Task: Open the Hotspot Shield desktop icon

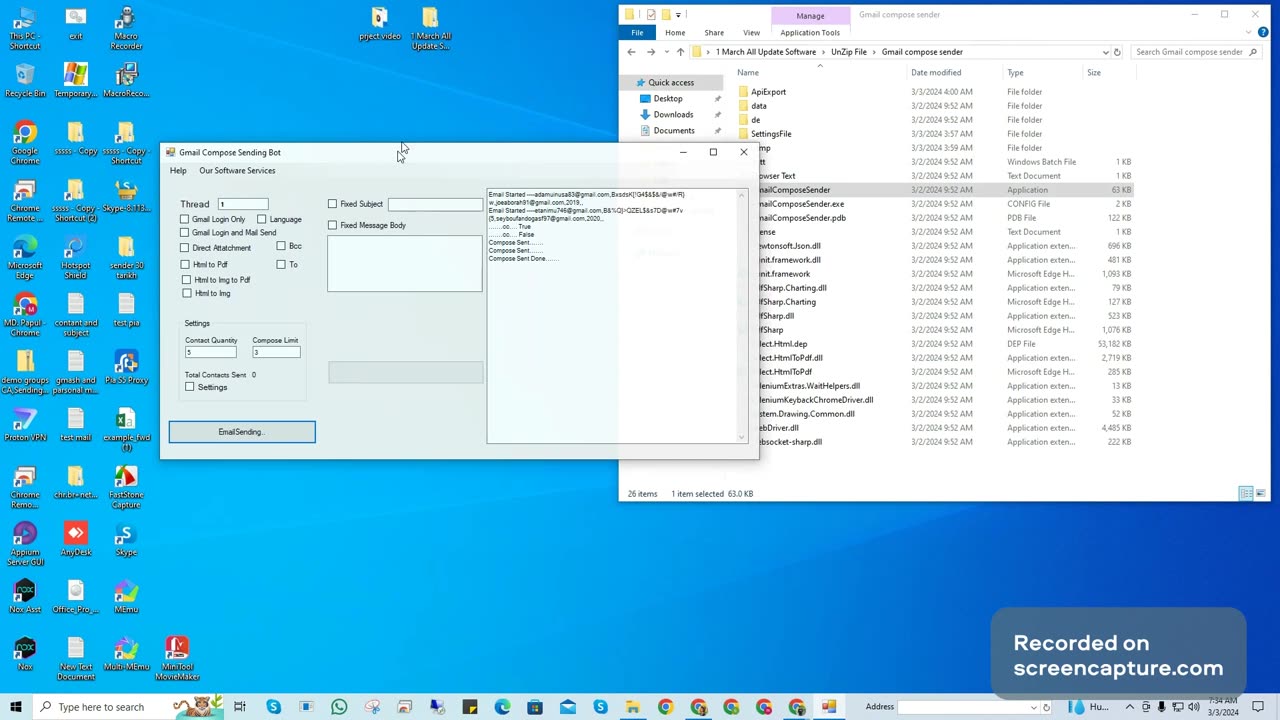Action: point(76,257)
